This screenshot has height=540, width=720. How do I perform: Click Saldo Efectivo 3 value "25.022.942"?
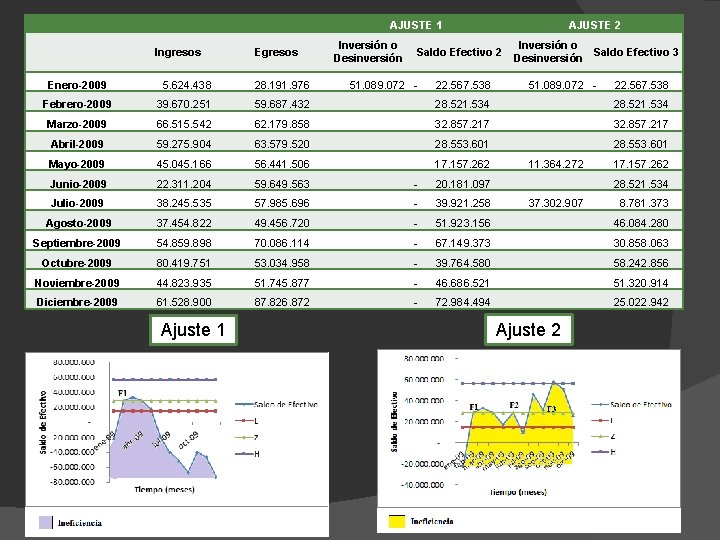(x=641, y=302)
